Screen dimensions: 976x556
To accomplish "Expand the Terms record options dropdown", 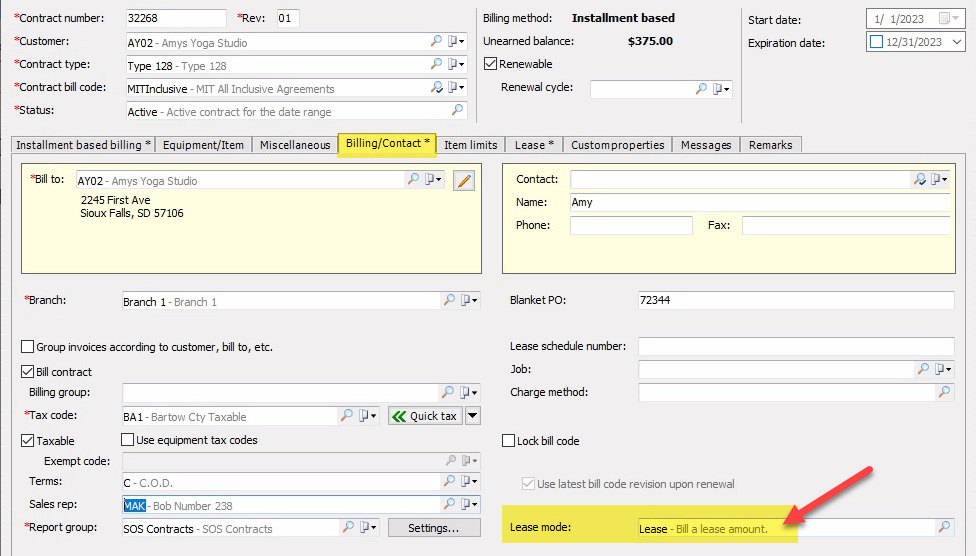I will pyautogui.click(x=469, y=481).
